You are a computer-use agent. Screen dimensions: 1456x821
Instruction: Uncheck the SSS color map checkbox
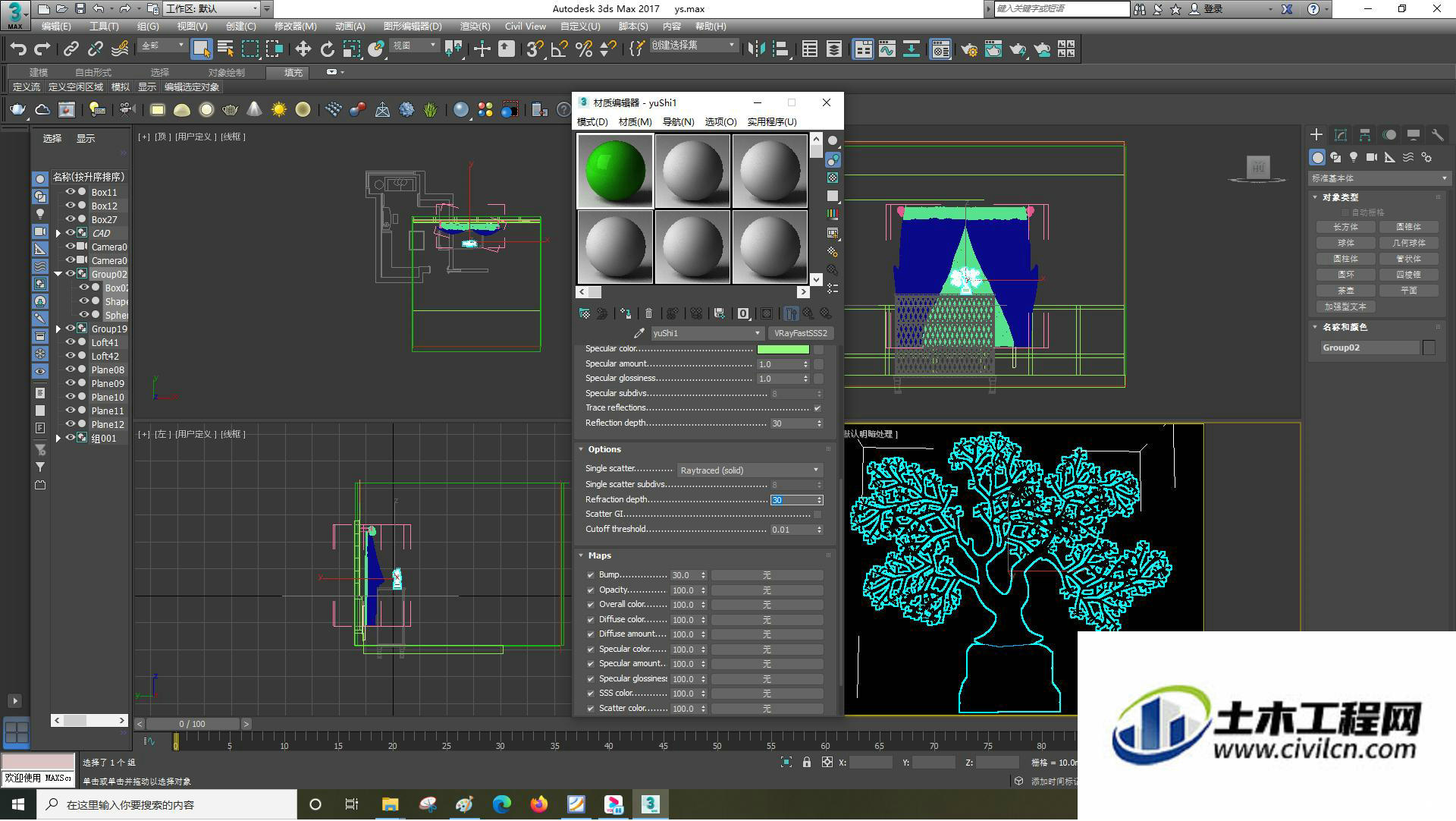pos(591,694)
